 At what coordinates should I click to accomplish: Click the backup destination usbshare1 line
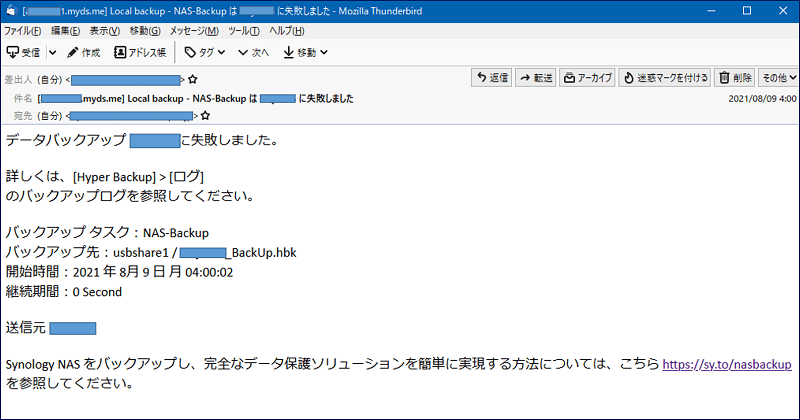tap(151, 252)
